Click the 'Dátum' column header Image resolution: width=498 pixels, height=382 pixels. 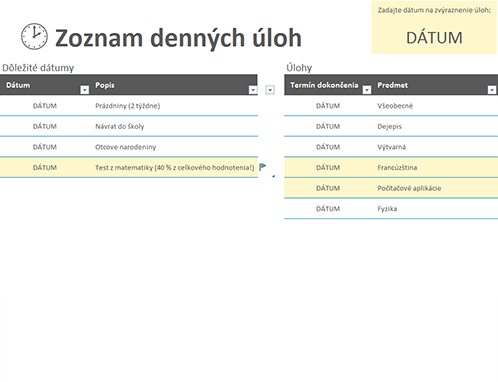click(x=18, y=85)
